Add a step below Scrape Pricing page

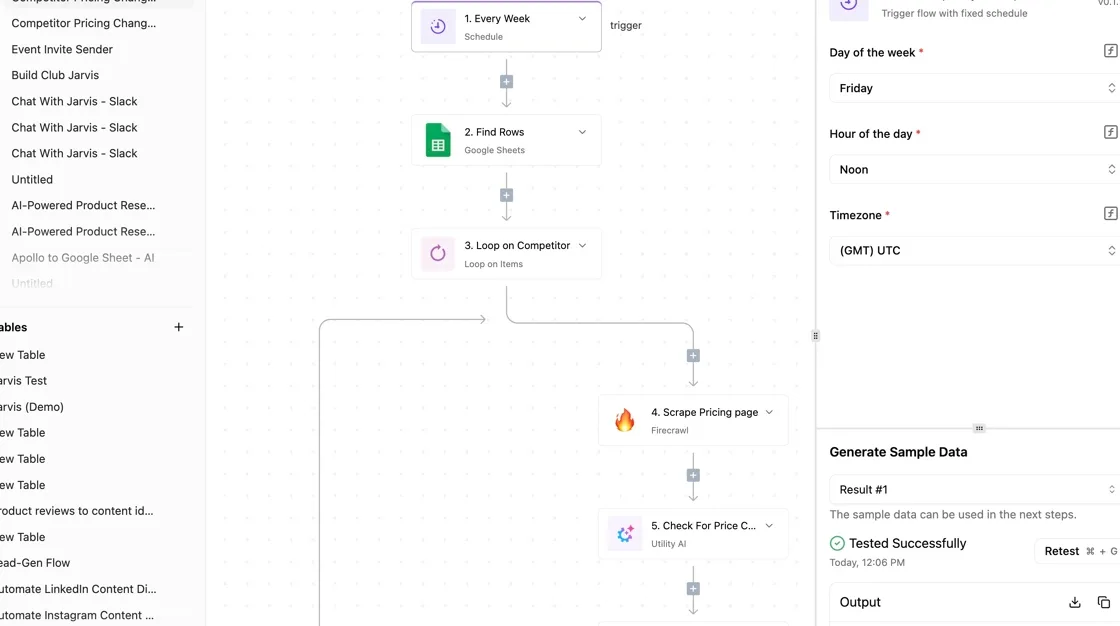click(x=693, y=475)
